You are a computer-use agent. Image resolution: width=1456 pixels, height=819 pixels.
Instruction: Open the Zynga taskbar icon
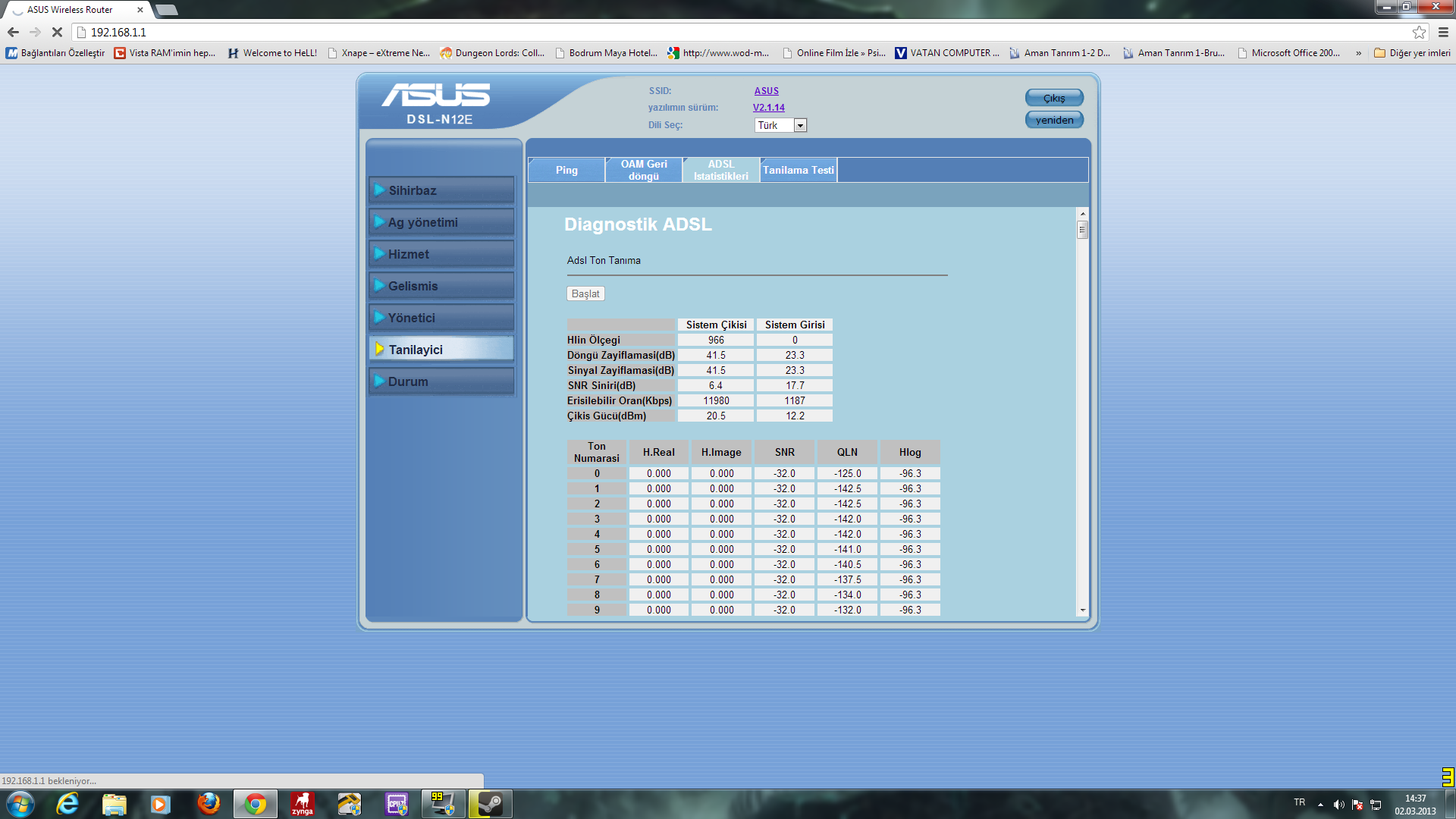[303, 804]
